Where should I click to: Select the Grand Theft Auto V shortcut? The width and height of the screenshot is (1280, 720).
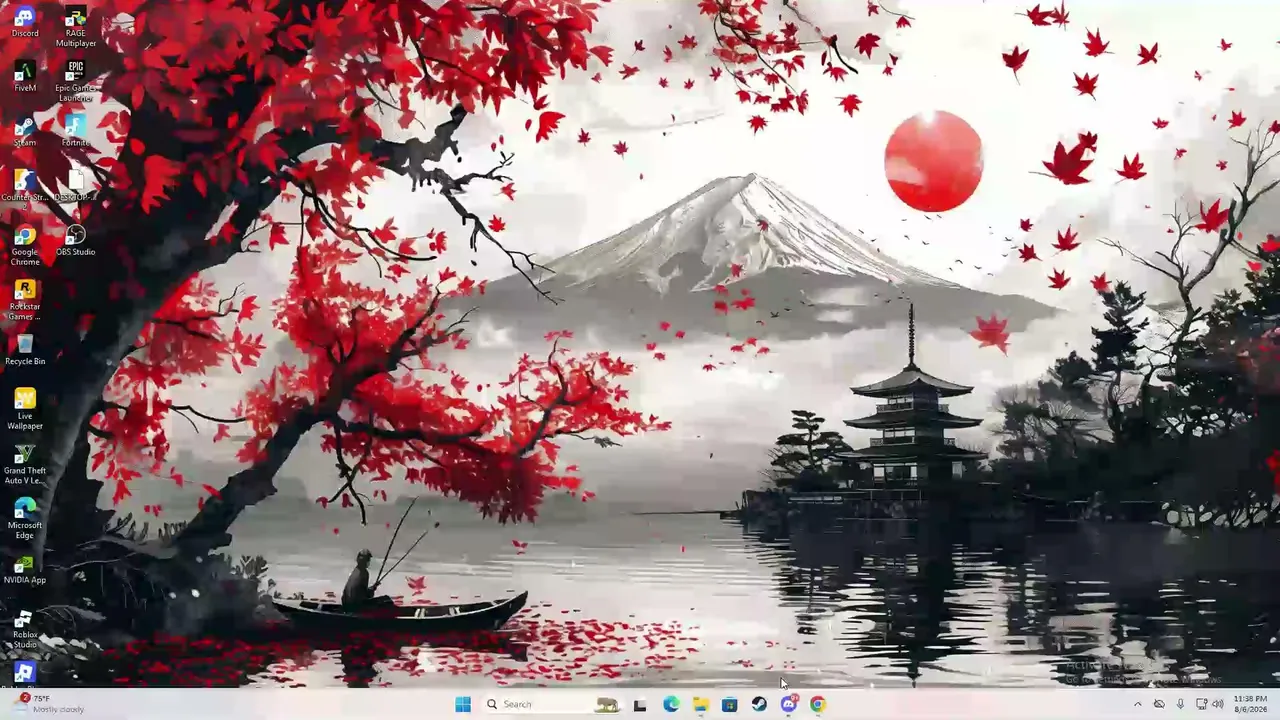click(x=25, y=464)
